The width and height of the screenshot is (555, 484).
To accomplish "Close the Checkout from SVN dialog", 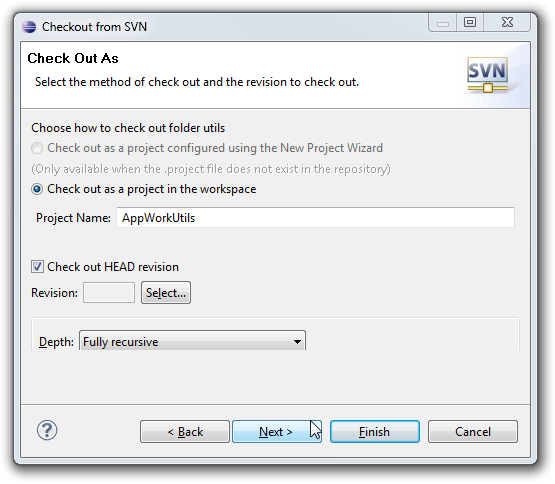I will click(x=507, y=23).
